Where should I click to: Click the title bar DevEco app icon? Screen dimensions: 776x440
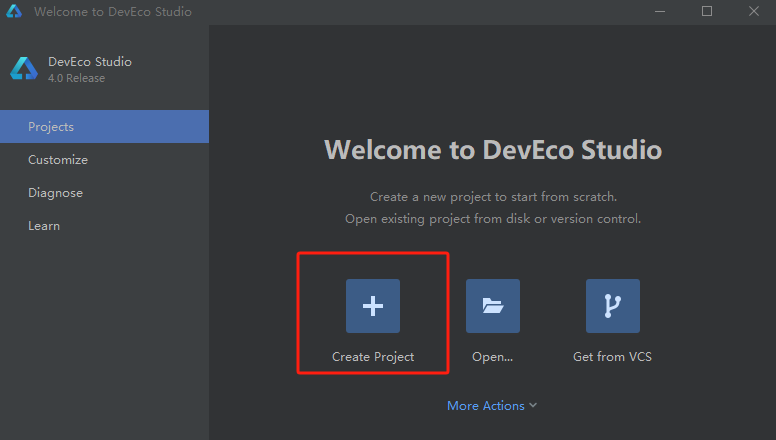click(14, 11)
